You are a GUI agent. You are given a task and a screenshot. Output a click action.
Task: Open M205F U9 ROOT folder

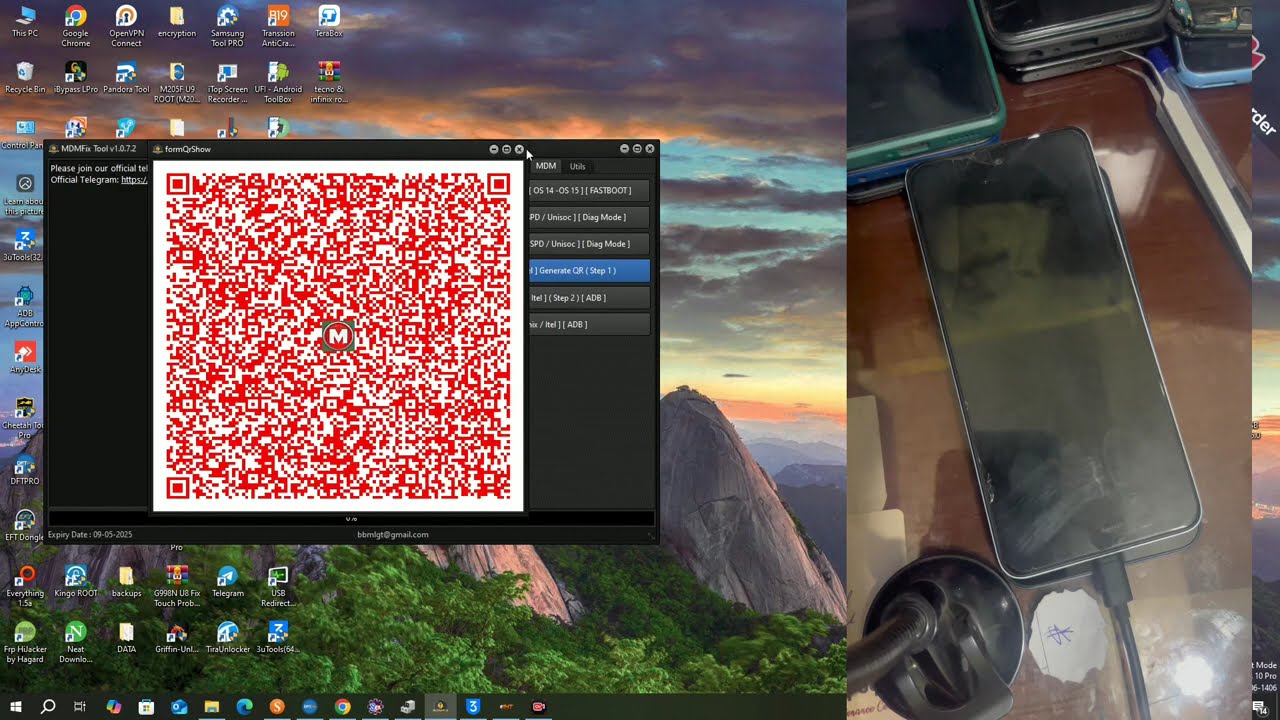(177, 83)
